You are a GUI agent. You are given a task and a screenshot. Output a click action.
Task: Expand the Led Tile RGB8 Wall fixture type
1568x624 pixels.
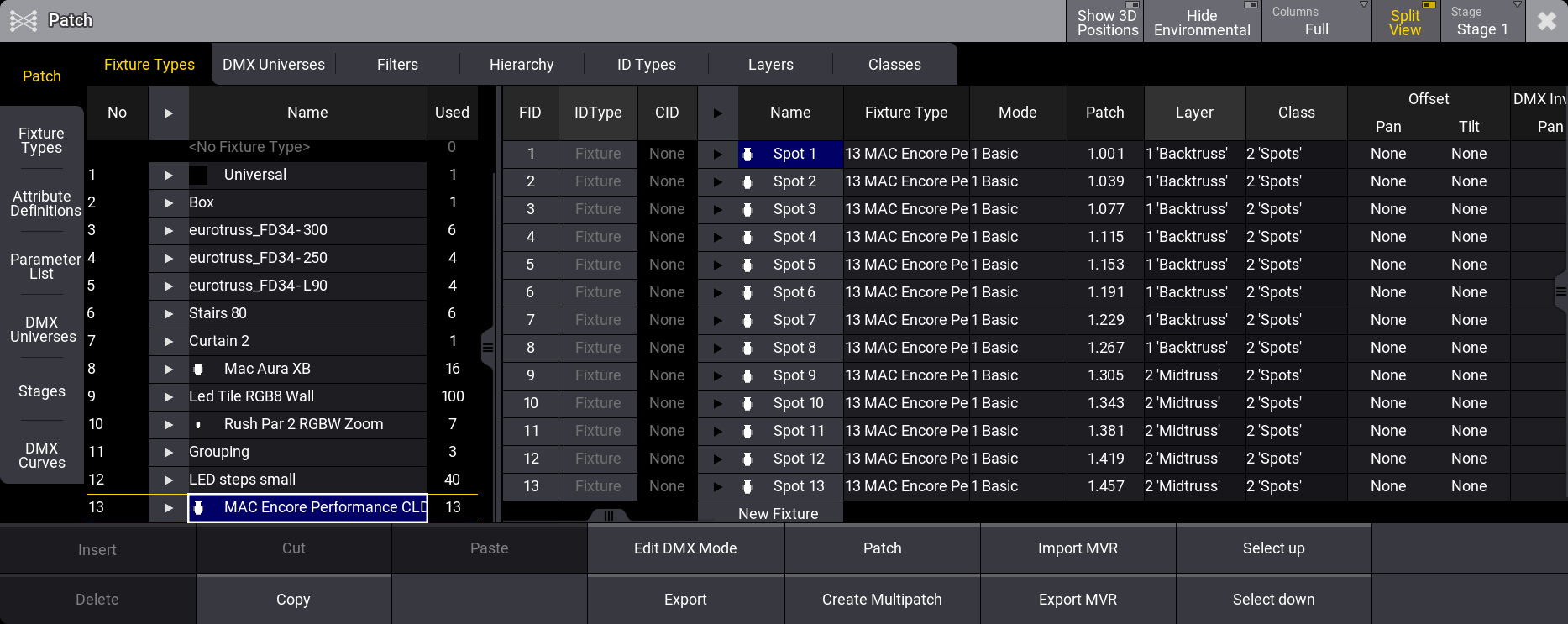pos(169,396)
